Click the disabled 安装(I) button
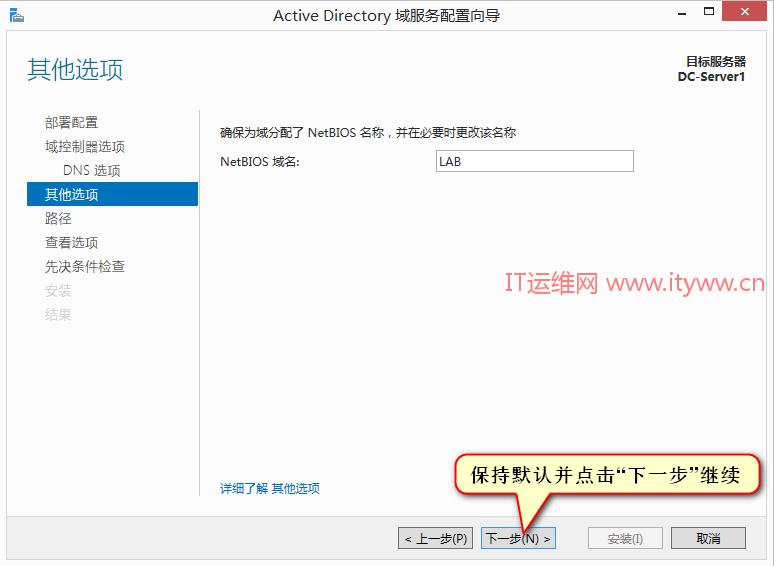 (625, 538)
